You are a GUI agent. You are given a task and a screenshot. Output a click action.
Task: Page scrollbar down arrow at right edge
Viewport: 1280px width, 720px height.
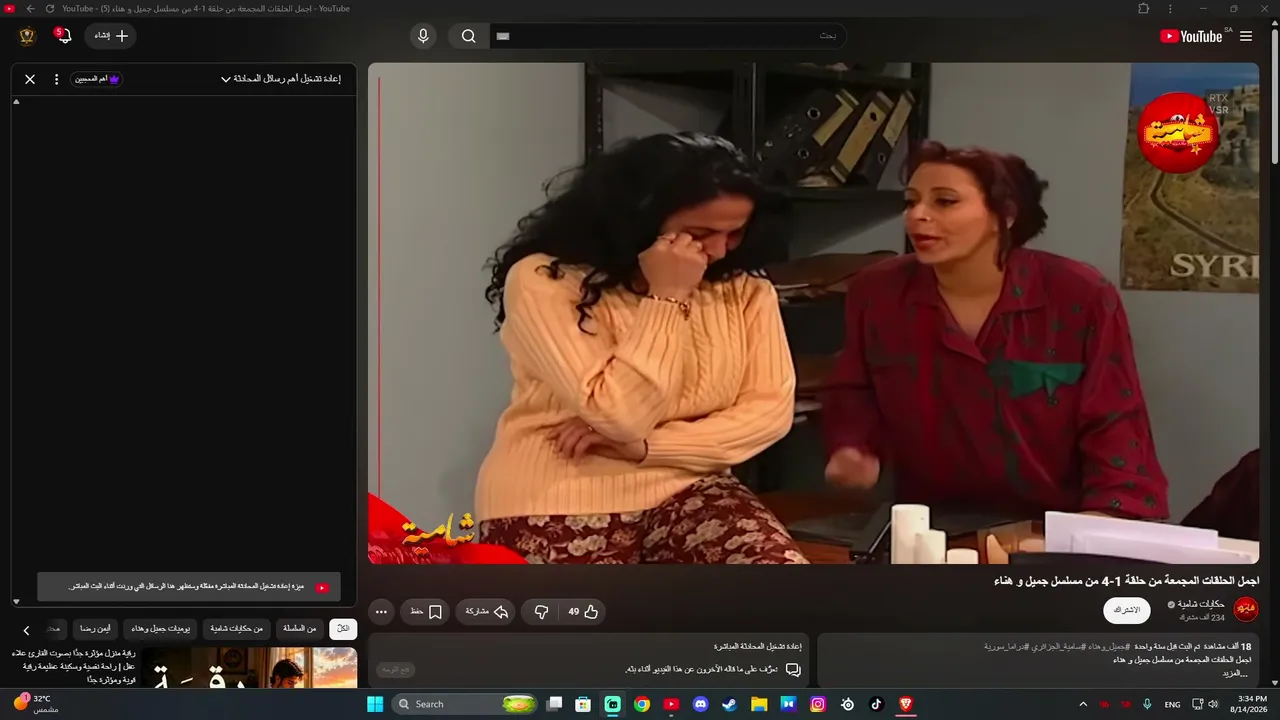1273,684
